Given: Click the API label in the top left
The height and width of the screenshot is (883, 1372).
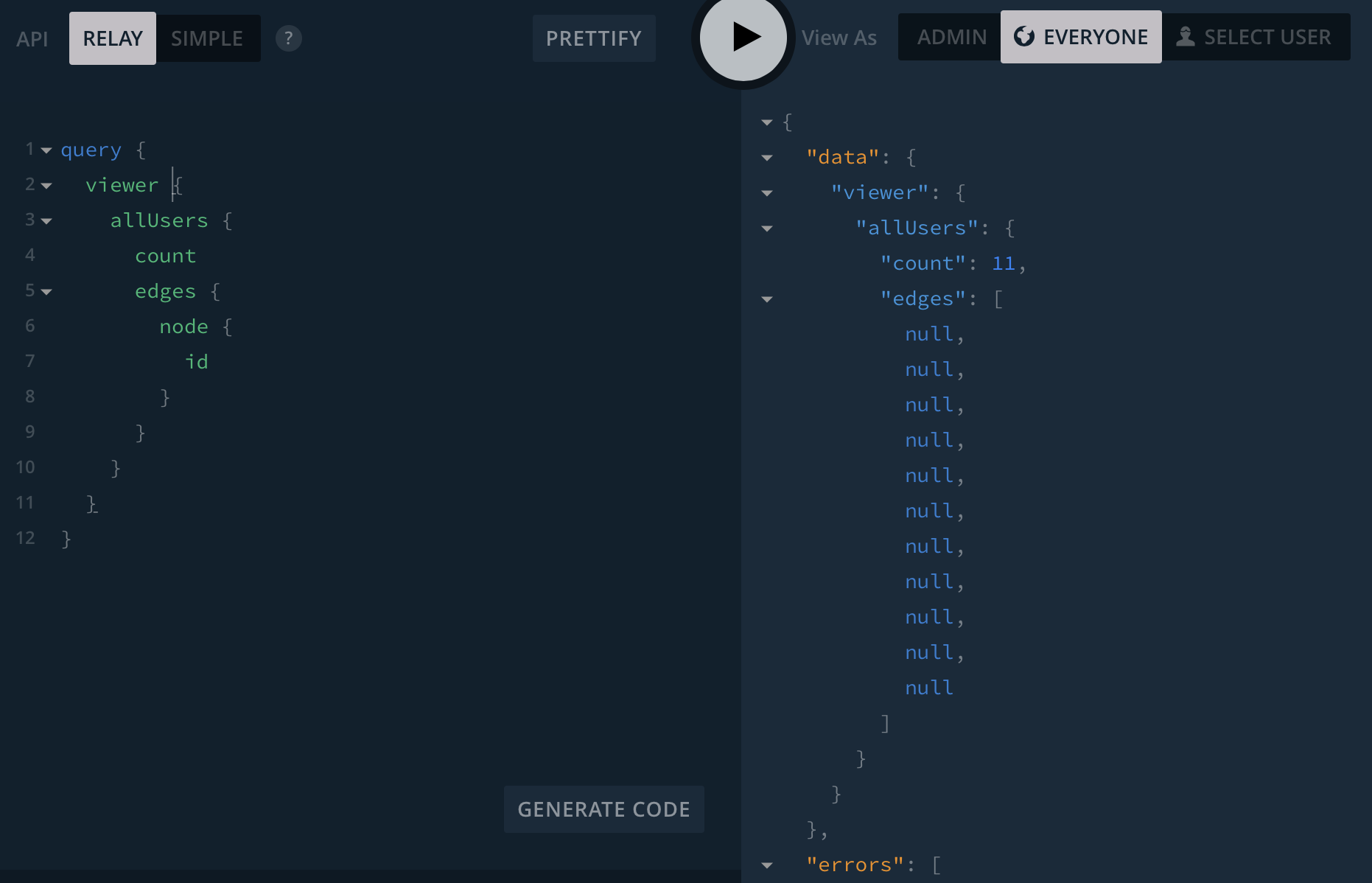Looking at the screenshot, I should [32, 38].
